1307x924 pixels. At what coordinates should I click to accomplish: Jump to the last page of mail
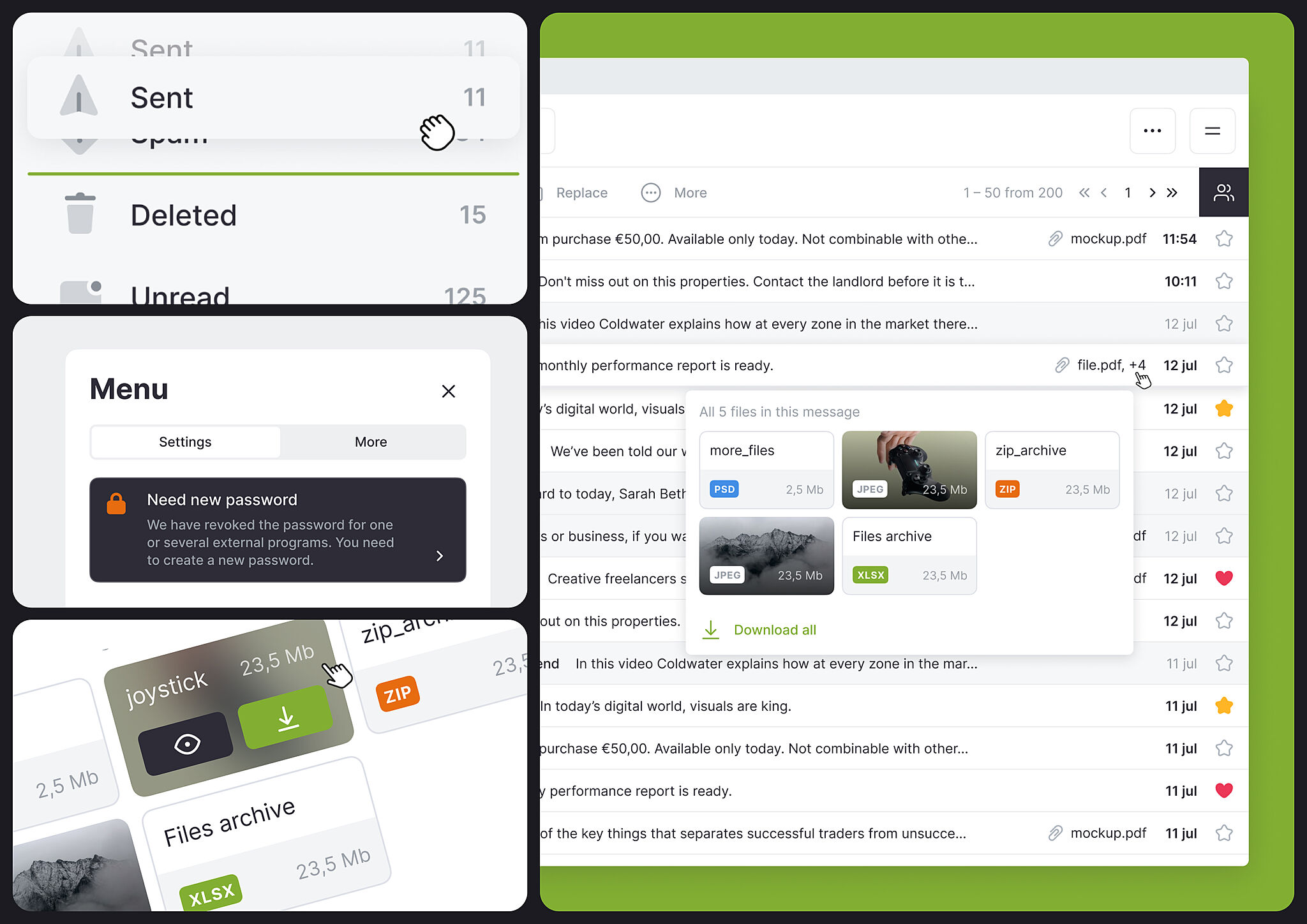coord(1172,193)
